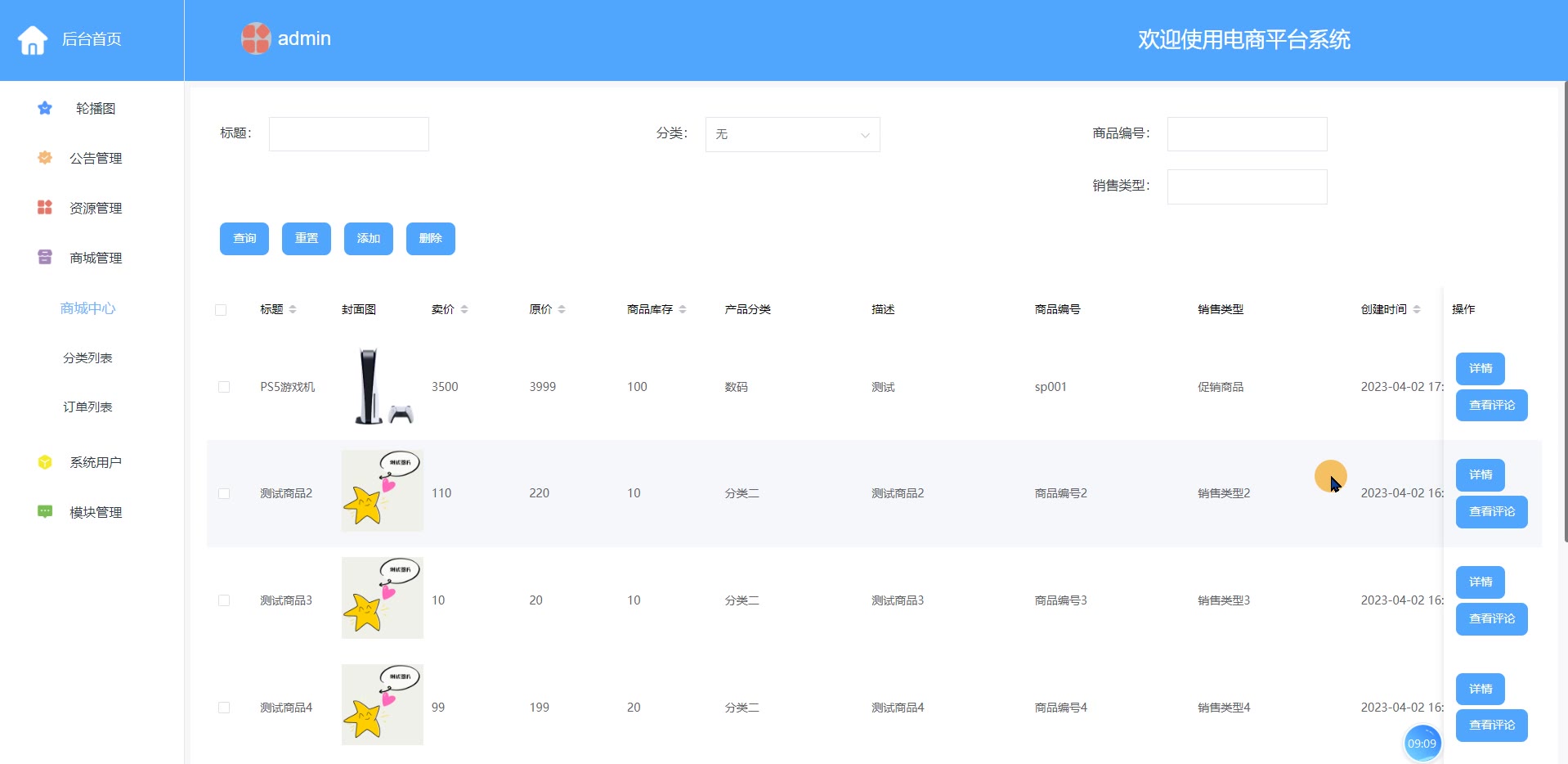Image resolution: width=1568 pixels, height=764 pixels.
Task: Click the green chat icon beside 模块管理
Action: (x=45, y=512)
